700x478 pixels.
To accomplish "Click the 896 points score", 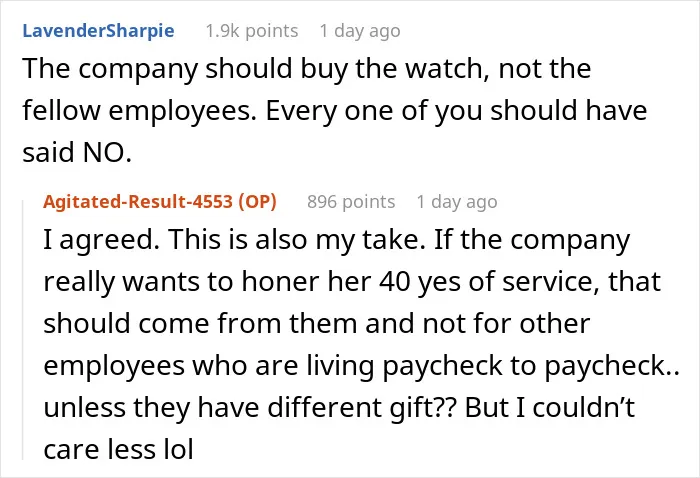I will tap(351, 202).
